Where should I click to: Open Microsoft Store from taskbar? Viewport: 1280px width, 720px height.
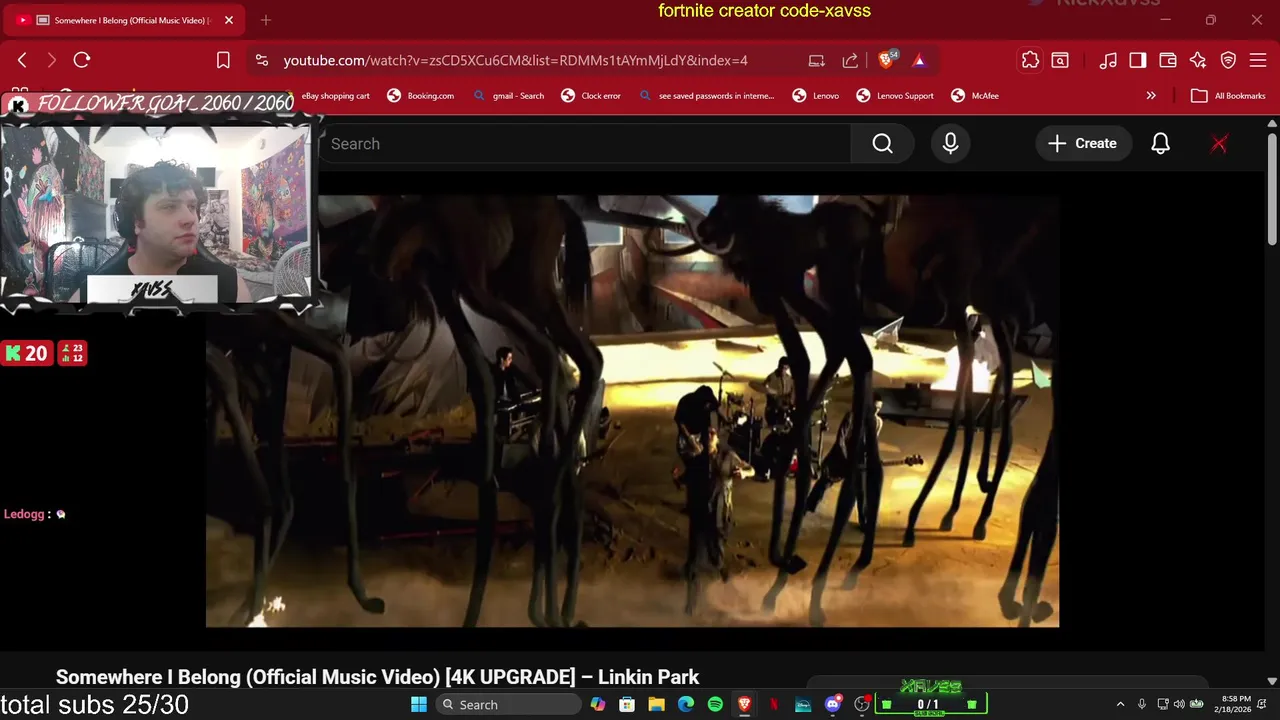coord(627,705)
